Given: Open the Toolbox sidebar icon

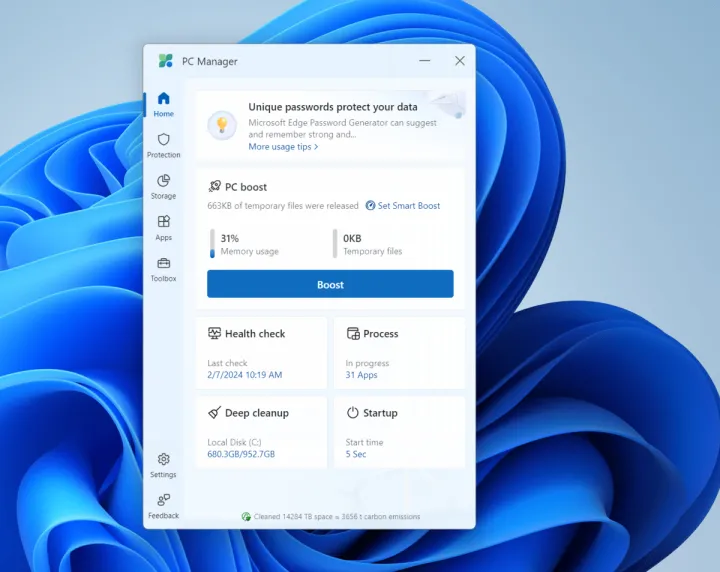Looking at the screenshot, I should click(x=163, y=268).
